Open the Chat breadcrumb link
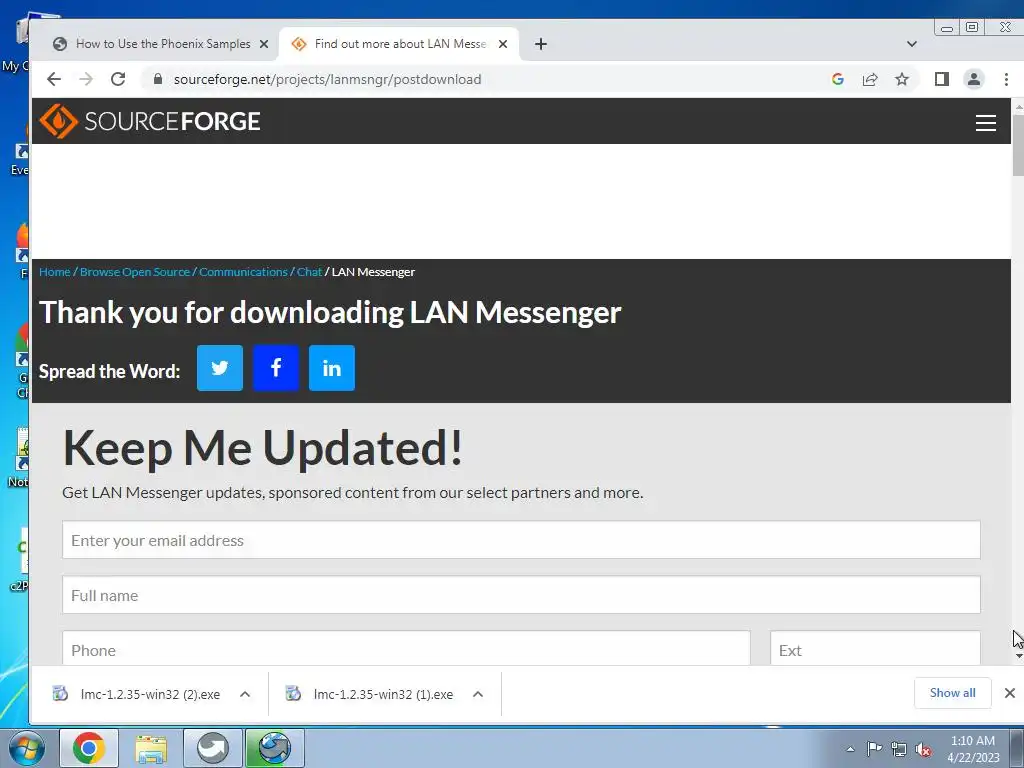1024x768 pixels. click(x=310, y=272)
